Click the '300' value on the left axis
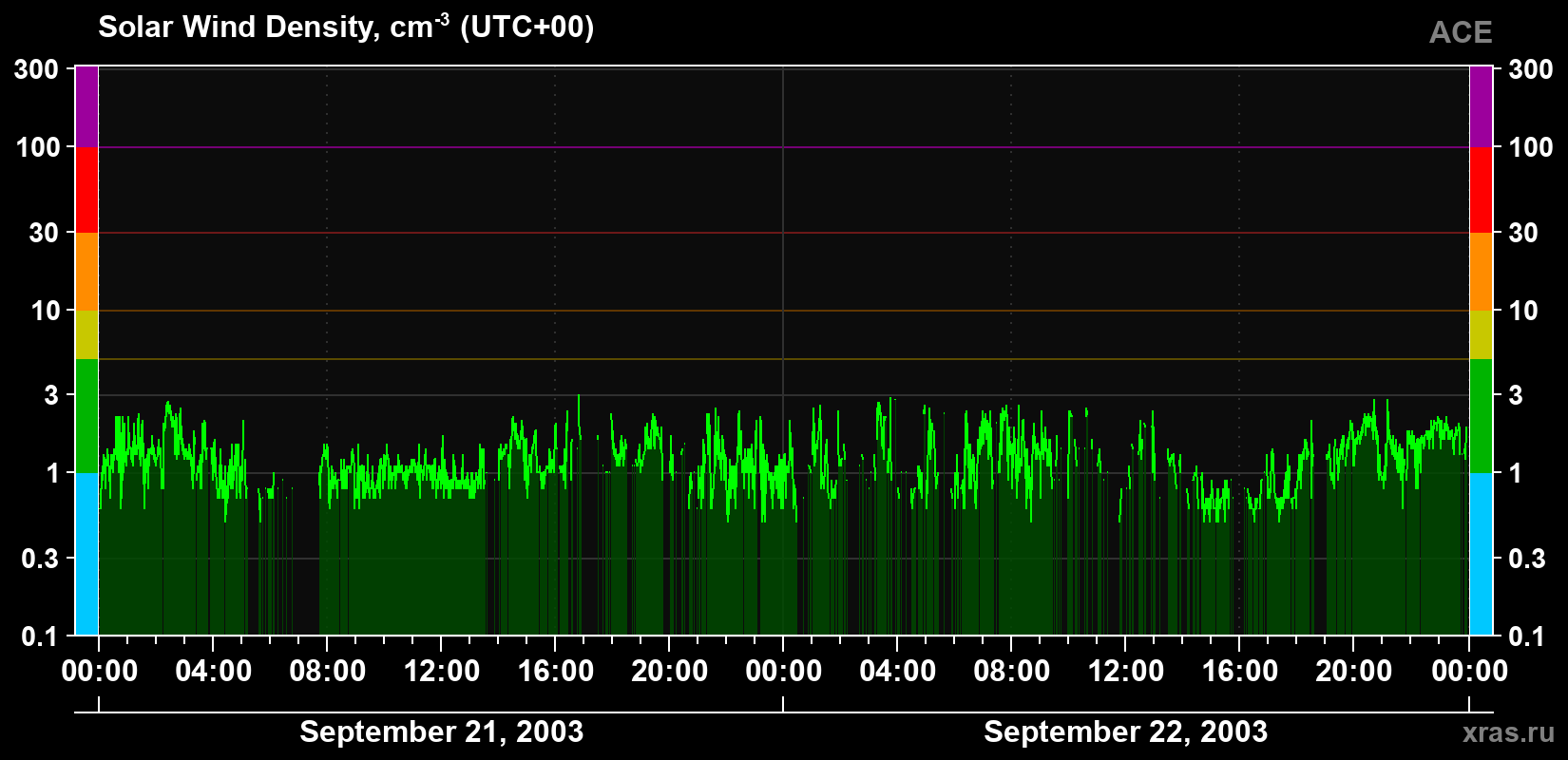This screenshot has width=1568, height=760. click(37, 68)
